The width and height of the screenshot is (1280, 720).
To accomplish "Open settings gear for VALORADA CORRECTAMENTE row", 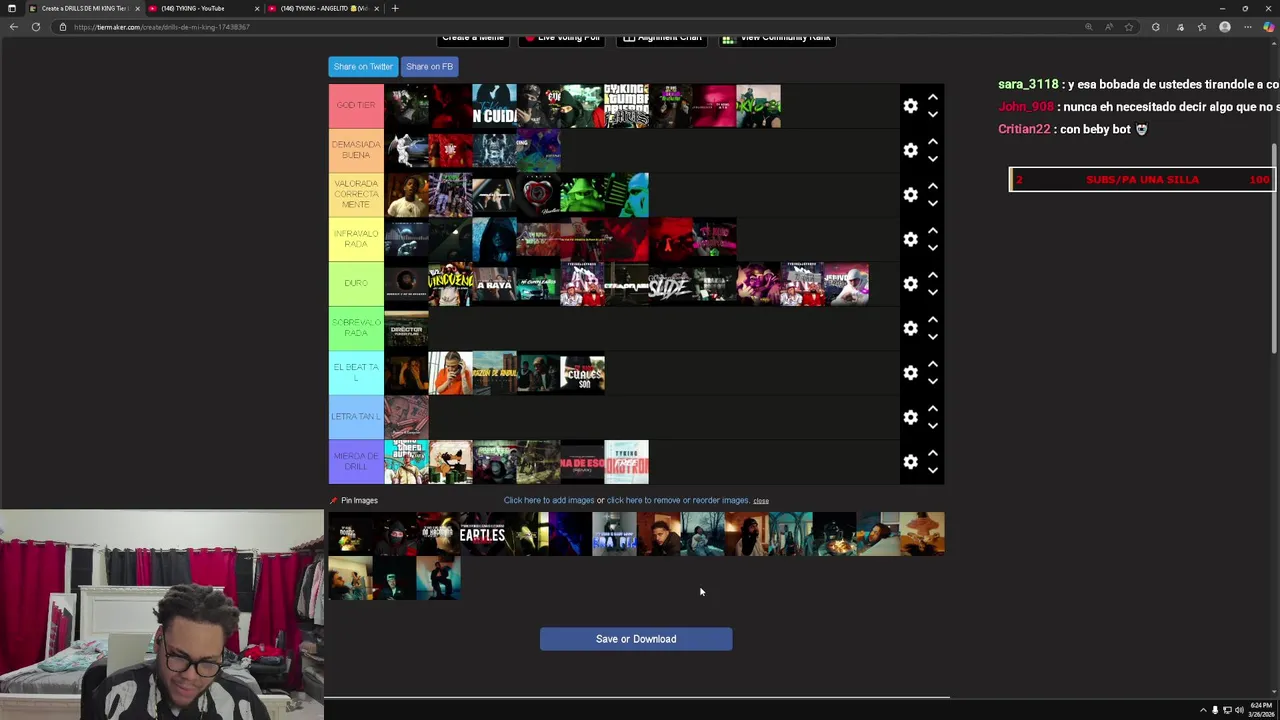I will (x=910, y=195).
